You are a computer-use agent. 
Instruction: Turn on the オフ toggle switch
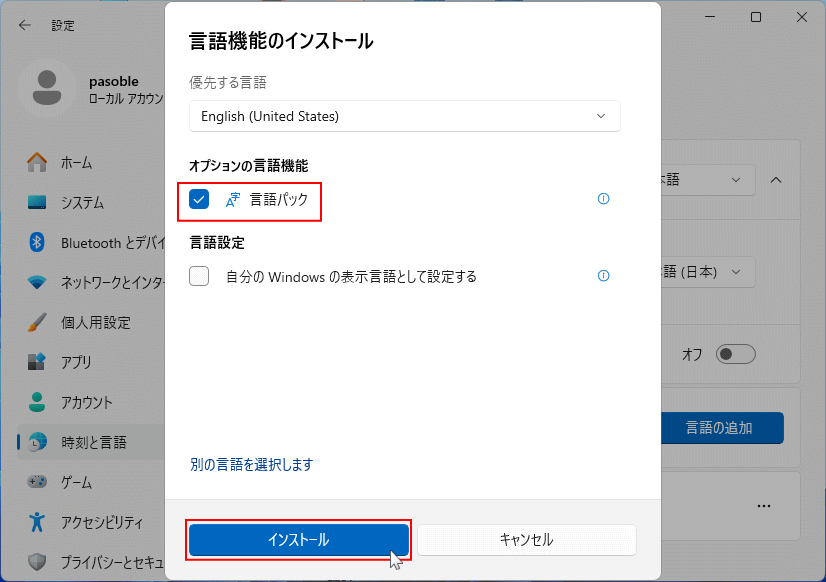[735, 354]
